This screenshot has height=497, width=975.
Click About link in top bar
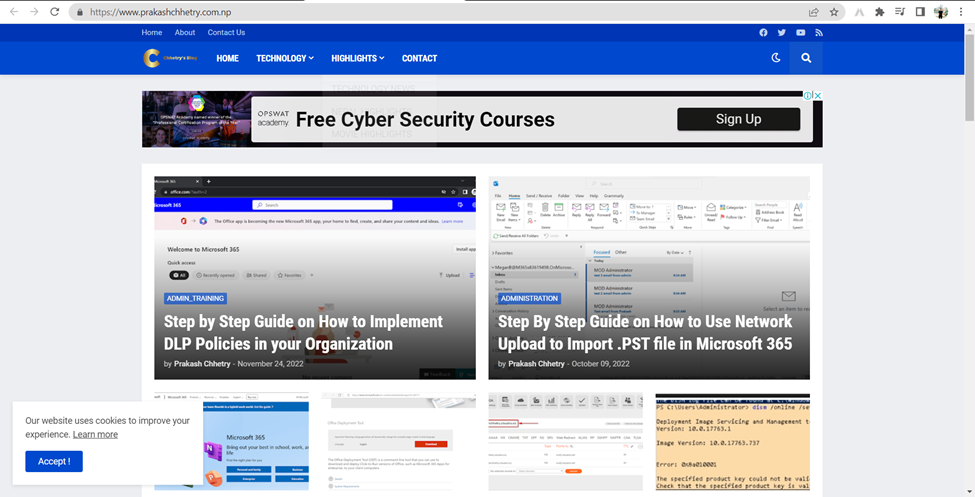point(185,32)
